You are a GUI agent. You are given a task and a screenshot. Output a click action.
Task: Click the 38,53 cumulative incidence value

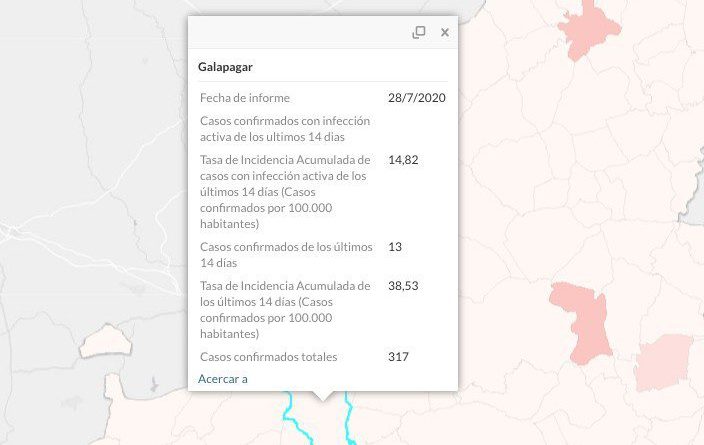coord(403,286)
